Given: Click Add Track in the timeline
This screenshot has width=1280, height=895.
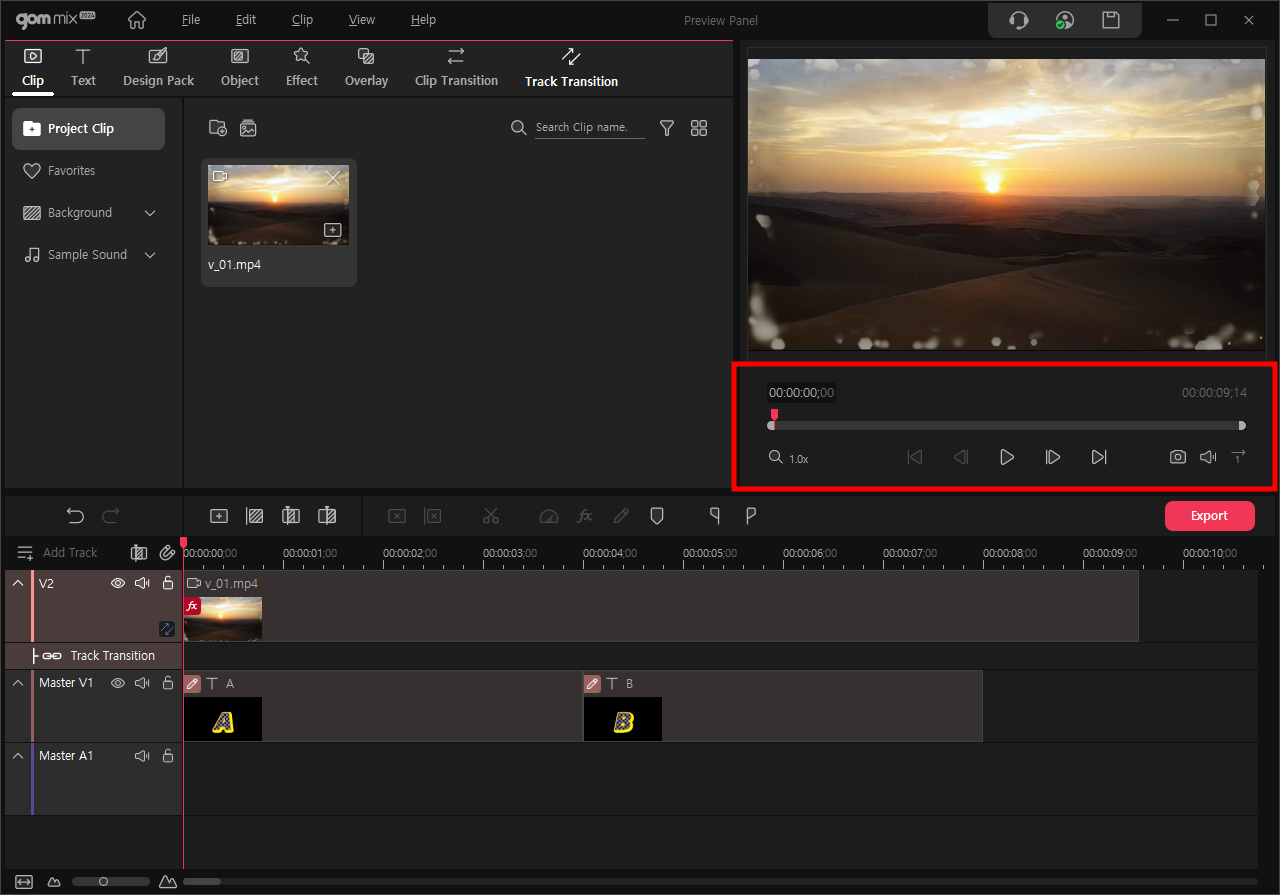Looking at the screenshot, I should (x=69, y=553).
